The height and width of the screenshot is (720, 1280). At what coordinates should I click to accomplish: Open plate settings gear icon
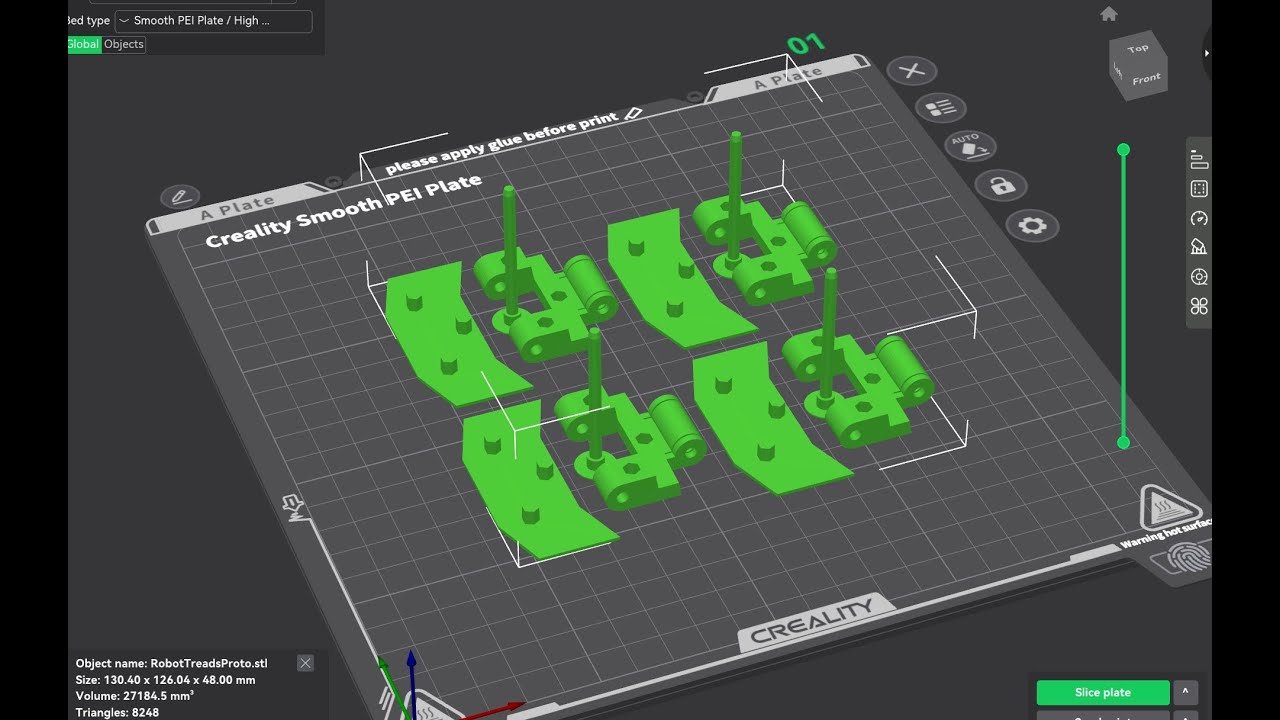coord(1032,226)
